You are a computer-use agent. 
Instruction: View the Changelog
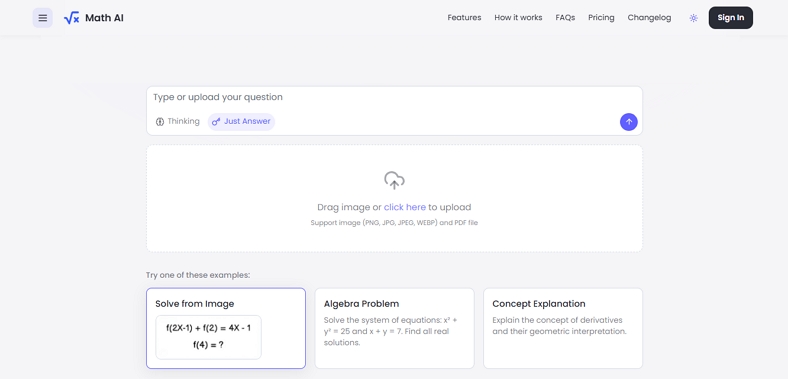pos(649,18)
